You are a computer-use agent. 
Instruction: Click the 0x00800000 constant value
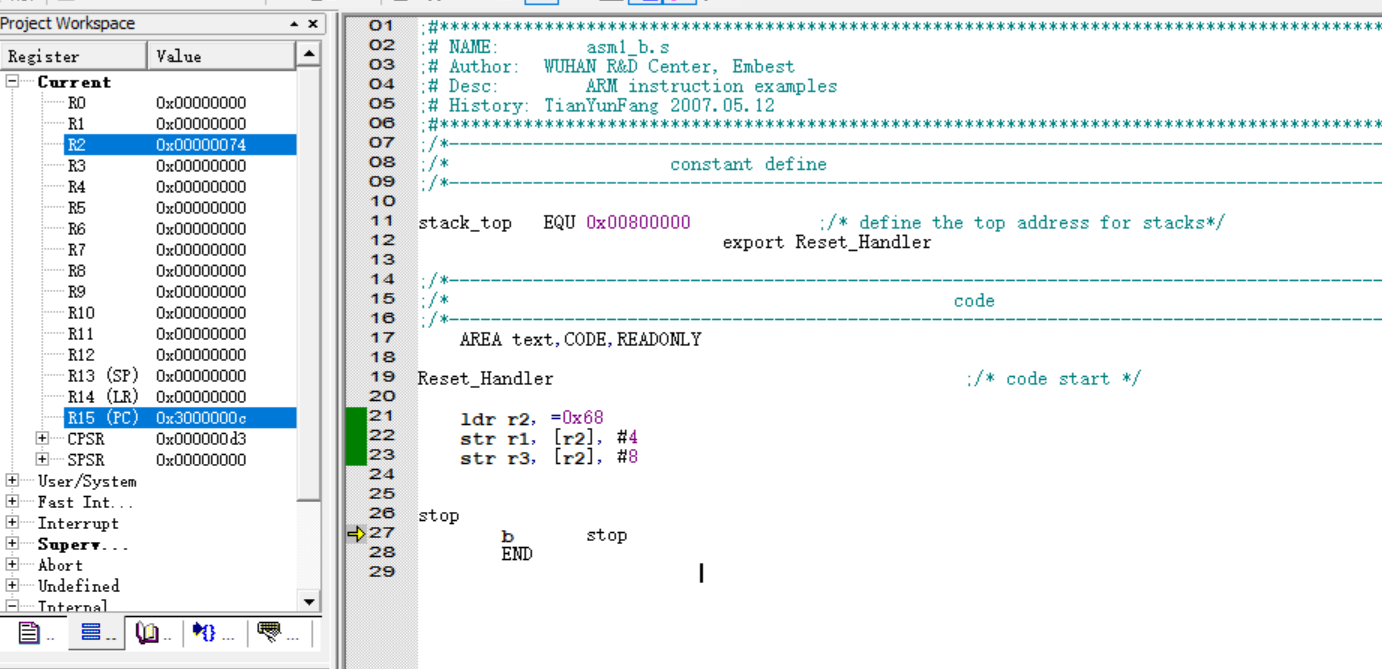tap(638, 223)
